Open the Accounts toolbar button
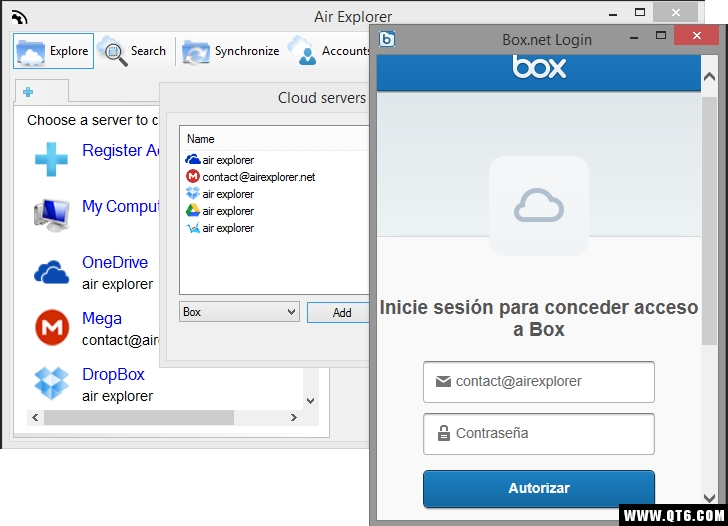 pyautogui.click(x=328, y=51)
